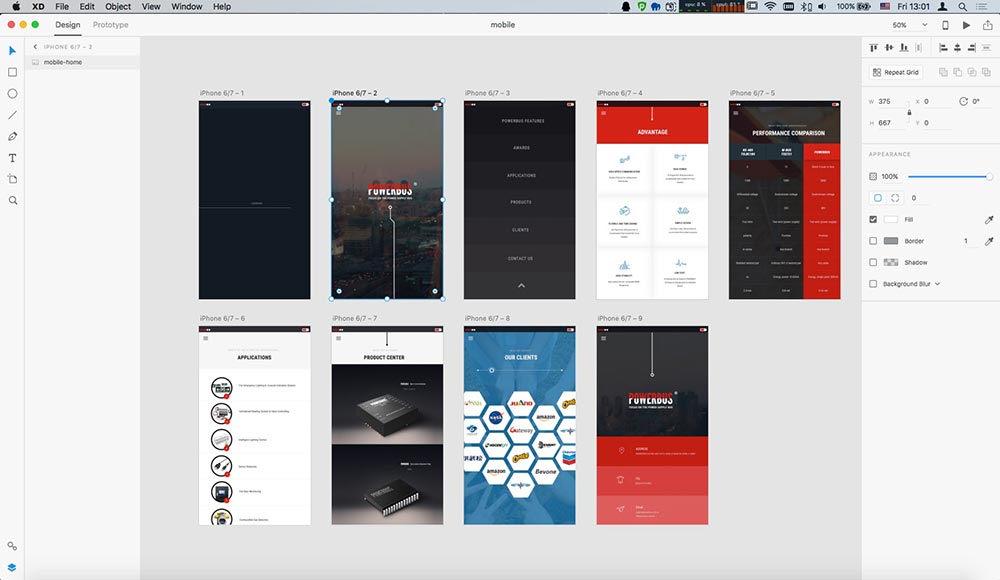1000x580 pixels.
Task: Select the mobile-home layer
Action: 82,62
